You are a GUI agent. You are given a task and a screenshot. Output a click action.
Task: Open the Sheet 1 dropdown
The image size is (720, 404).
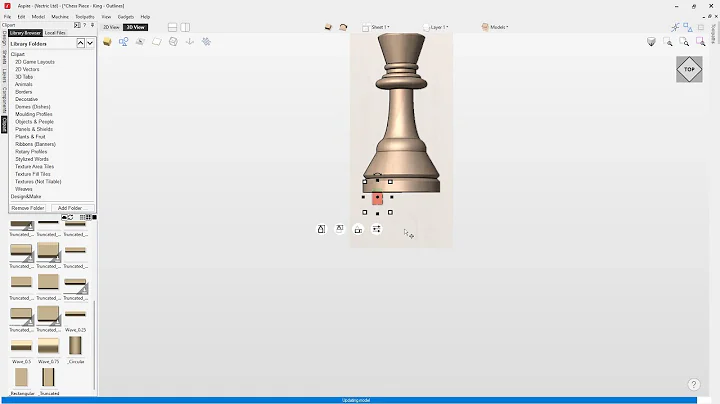click(x=376, y=27)
